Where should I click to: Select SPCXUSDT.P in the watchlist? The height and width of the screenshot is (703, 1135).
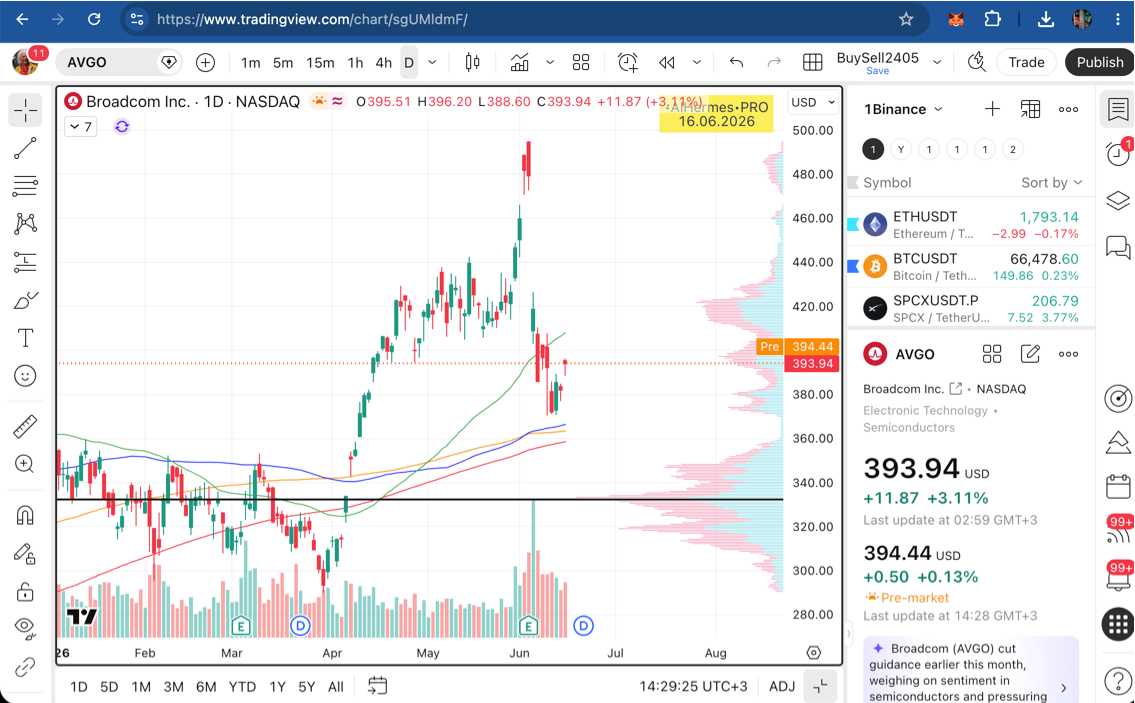click(x=971, y=308)
